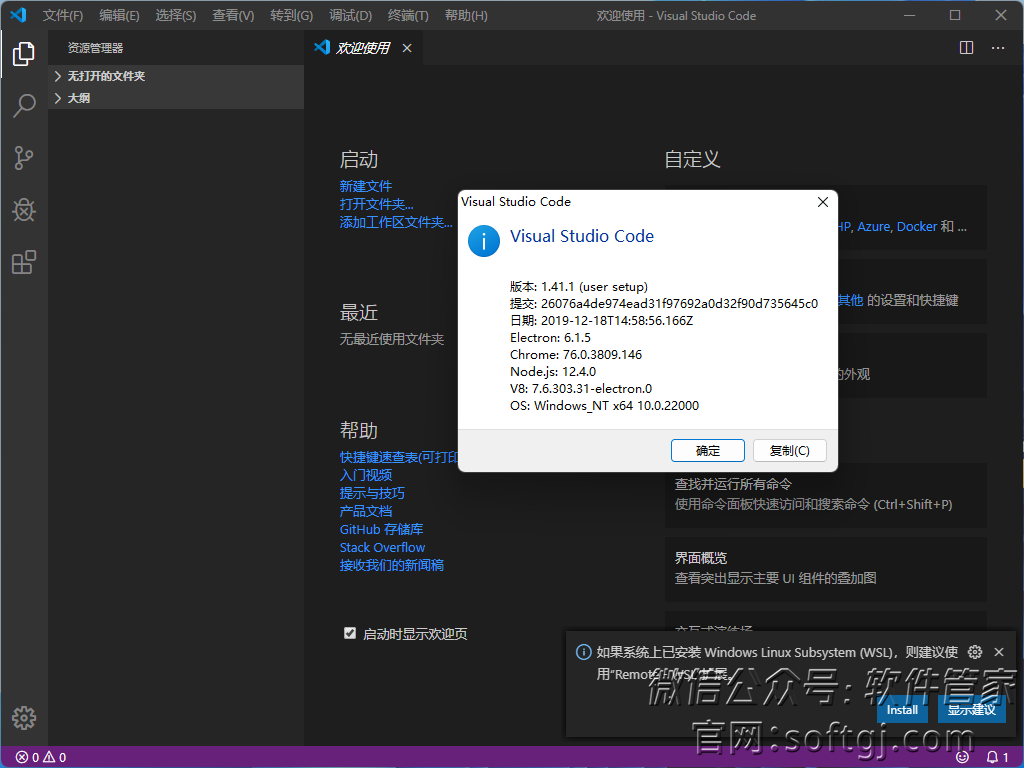The height and width of the screenshot is (768, 1024).
Task: Open the 调试(D) menu
Action: pyautogui.click(x=351, y=15)
